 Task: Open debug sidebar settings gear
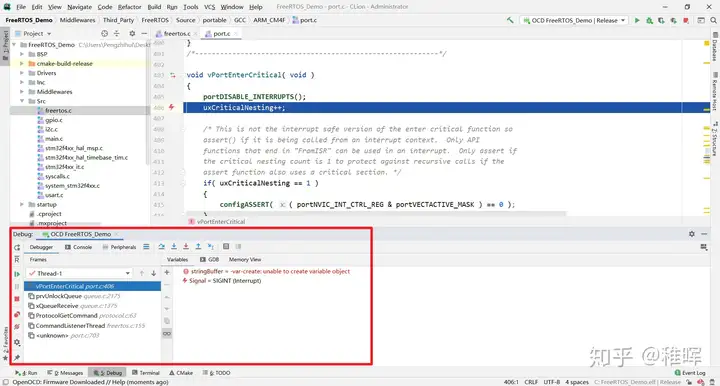tap(17, 342)
